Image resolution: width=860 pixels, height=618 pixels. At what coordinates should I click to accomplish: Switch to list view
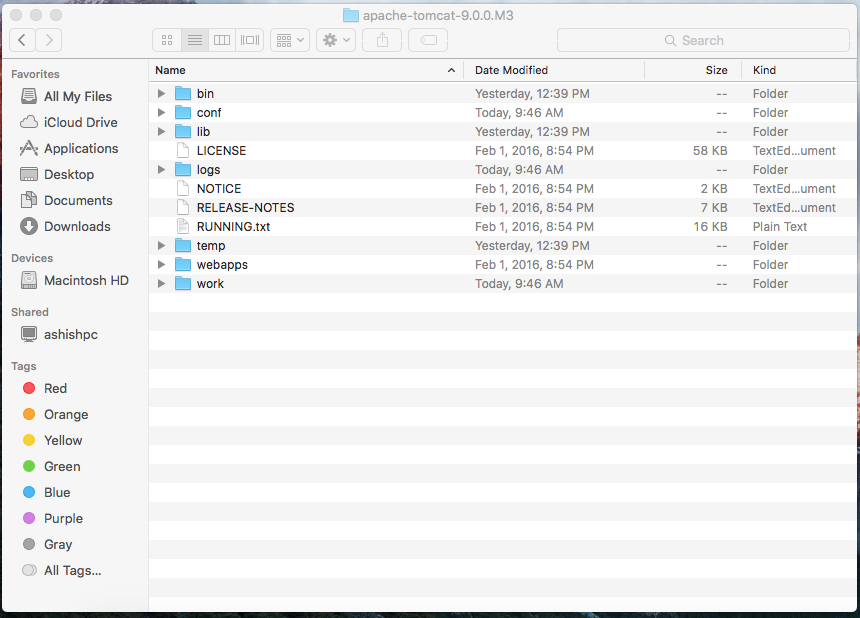[195, 40]
